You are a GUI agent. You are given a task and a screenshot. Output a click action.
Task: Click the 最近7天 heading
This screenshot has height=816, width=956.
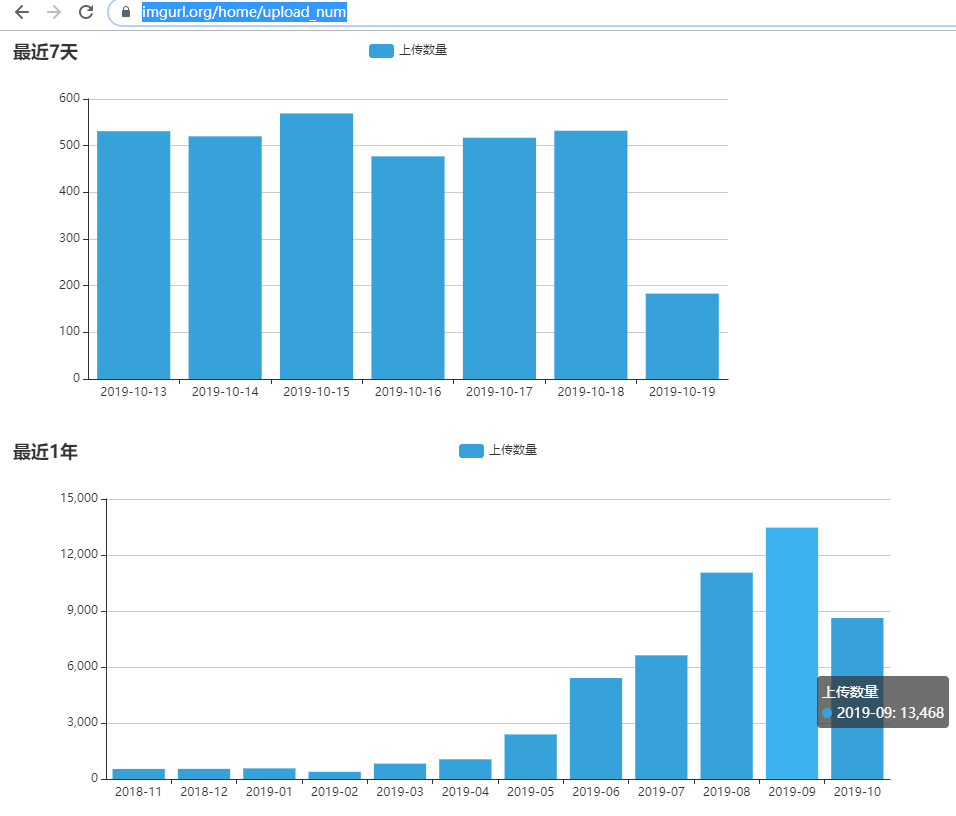[45, 52]
